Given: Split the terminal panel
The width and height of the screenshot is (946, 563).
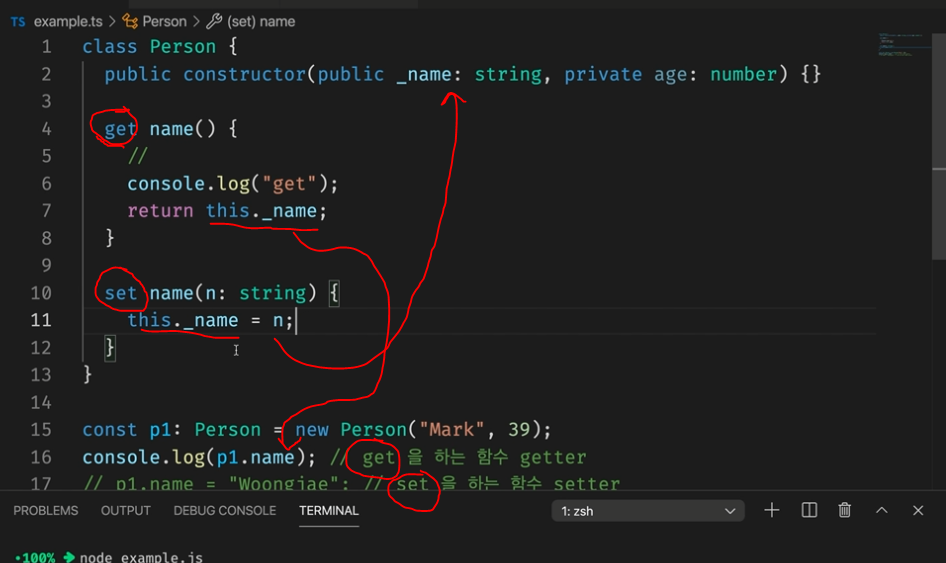Looking at the screenshot, I should [809, 511].
